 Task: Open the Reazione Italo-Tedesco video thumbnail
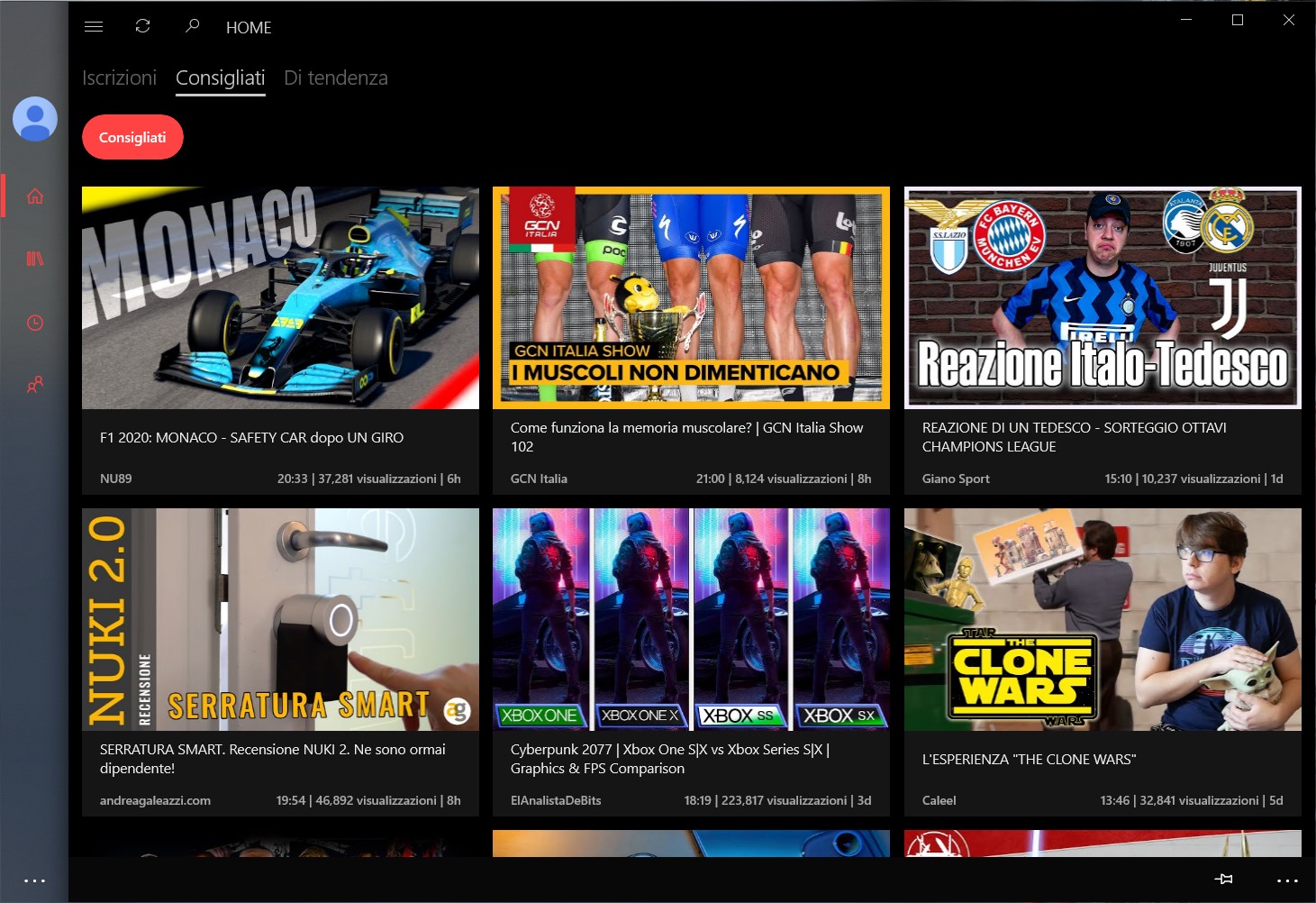point(1103,297)
